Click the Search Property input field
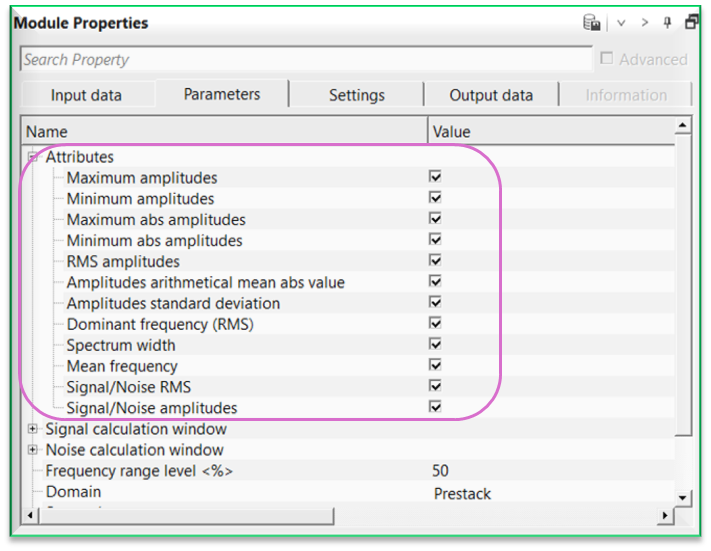Viewport: 711px width, 551px height. click(x=300, y=59)
